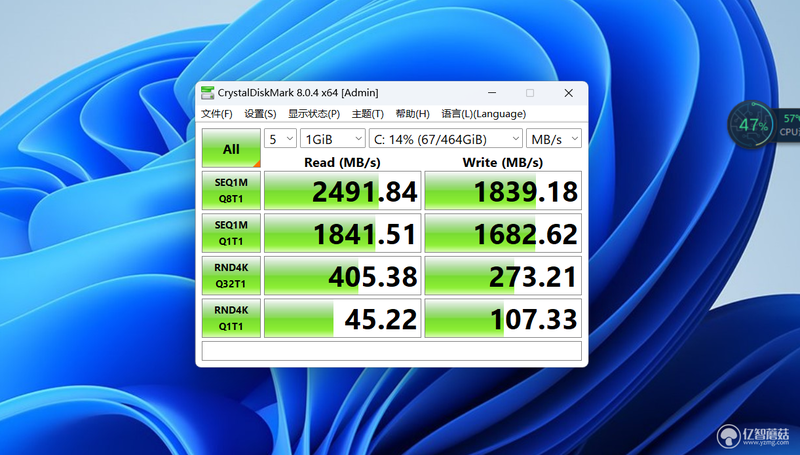
Task: Click the CrystalDiskMark app icon in title bar
Action: click(208, 93)
